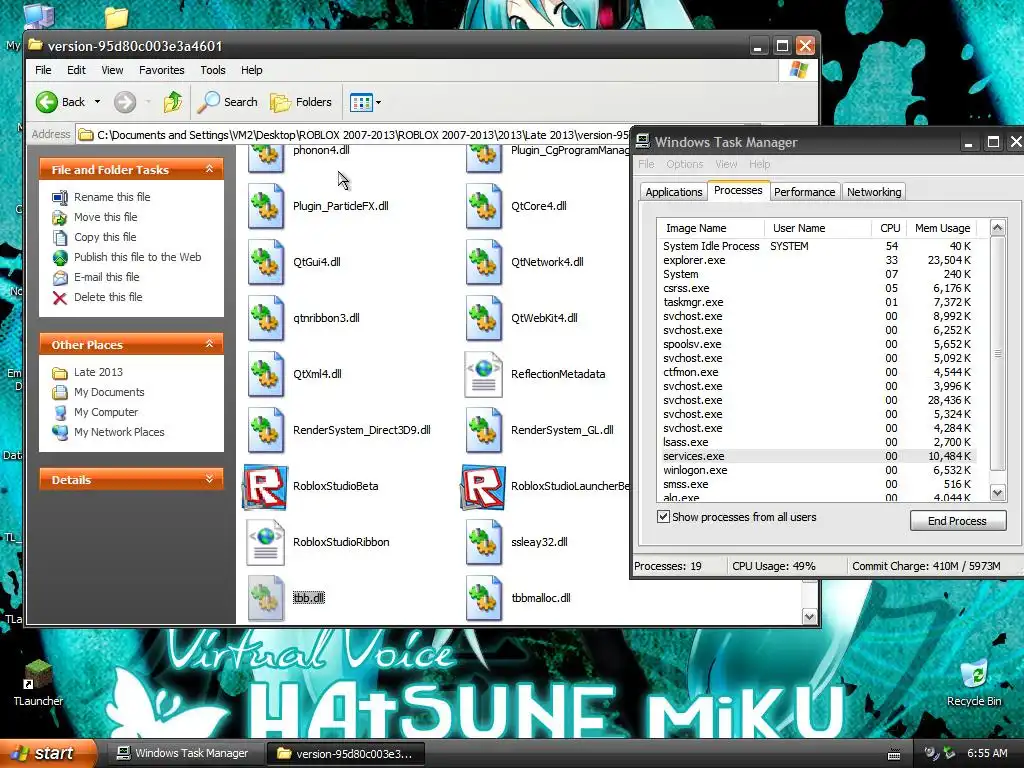The height and width of the screenshot is (768, 1024).
Task: Select the lsass.exe process row
Action: (x=816, y=442)
